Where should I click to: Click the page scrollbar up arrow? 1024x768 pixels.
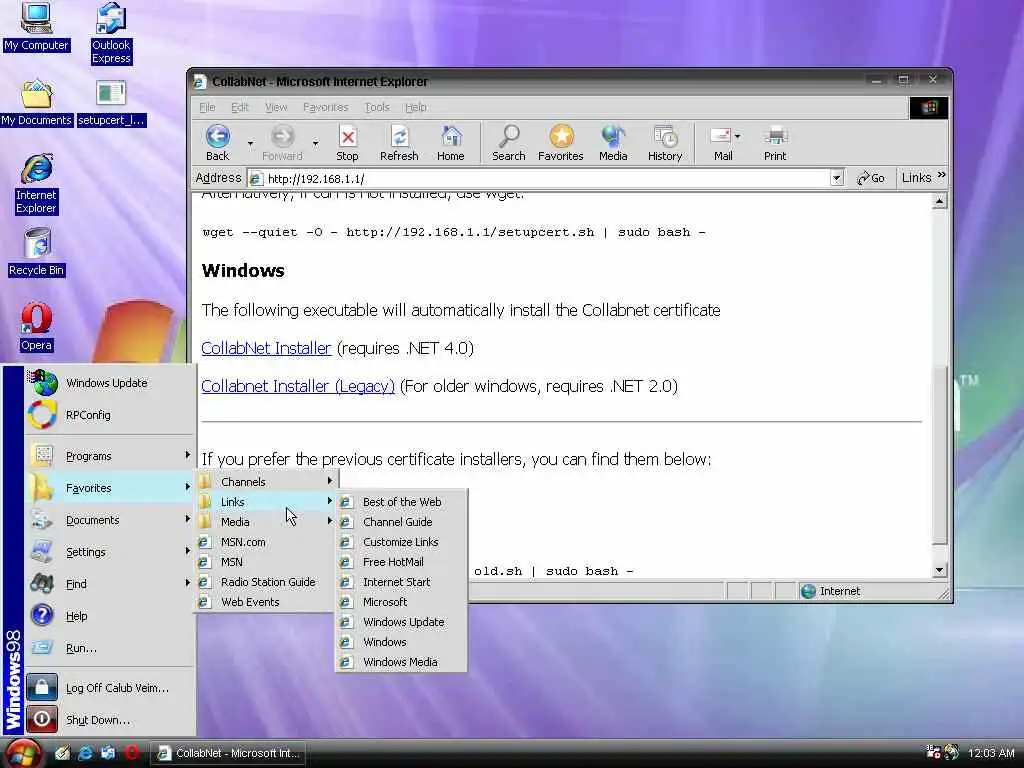click(x=939, y=200)
